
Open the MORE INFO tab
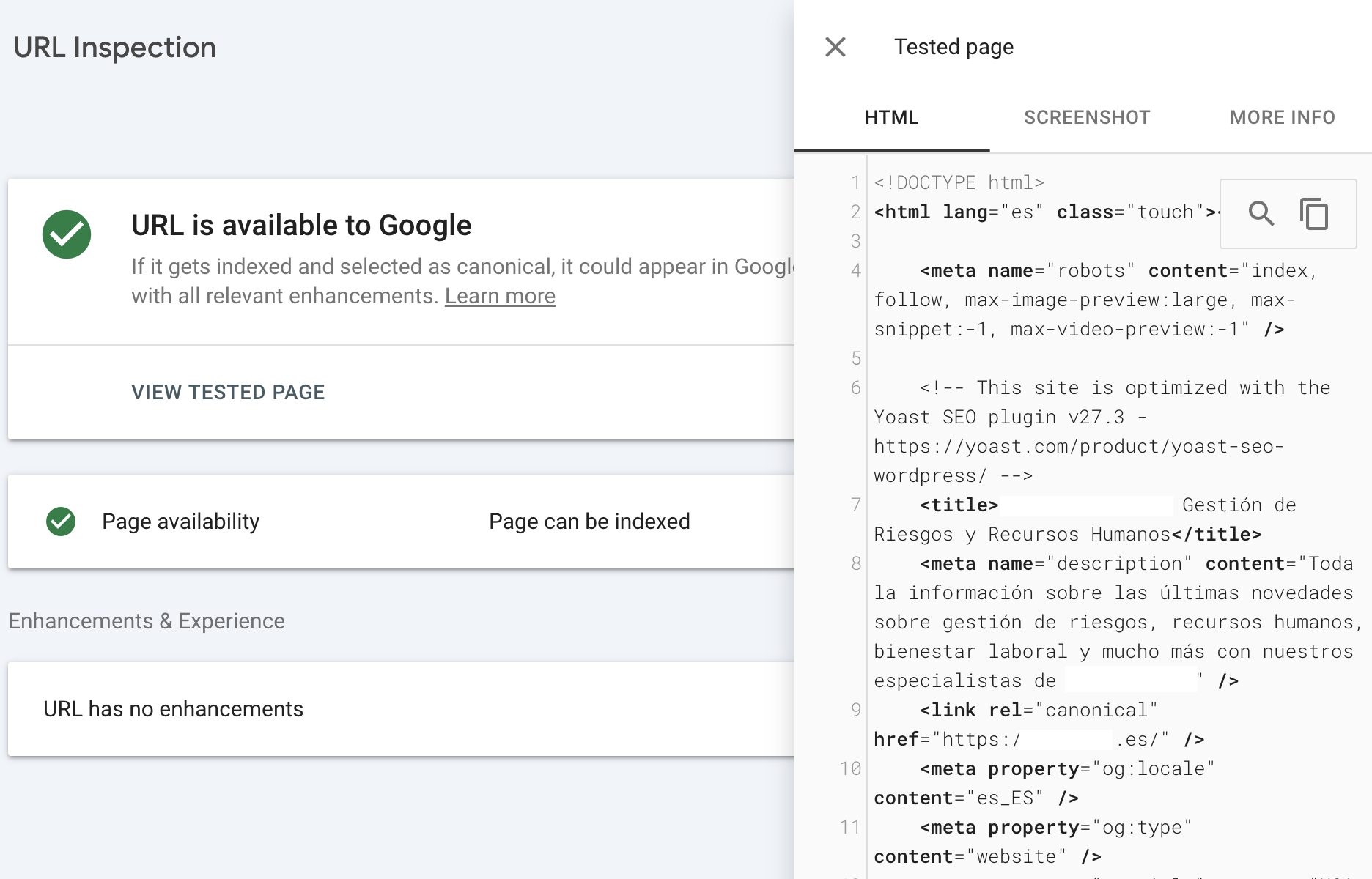click(1282, 117)
